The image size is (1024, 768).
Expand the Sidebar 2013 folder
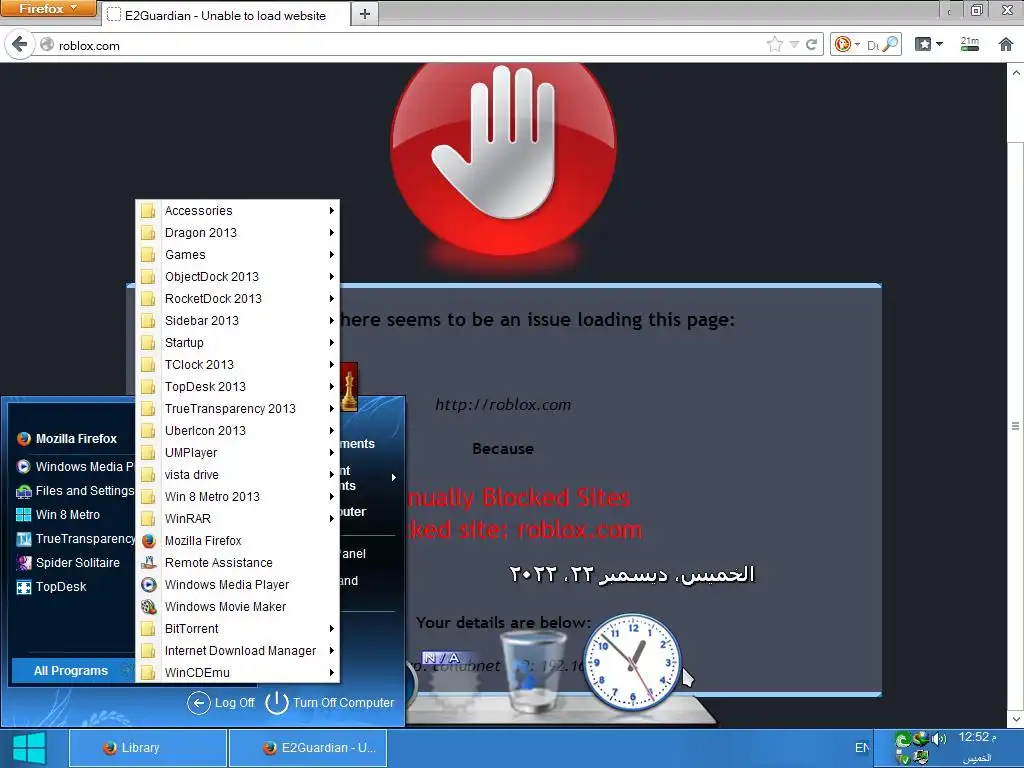click(238, 321)
